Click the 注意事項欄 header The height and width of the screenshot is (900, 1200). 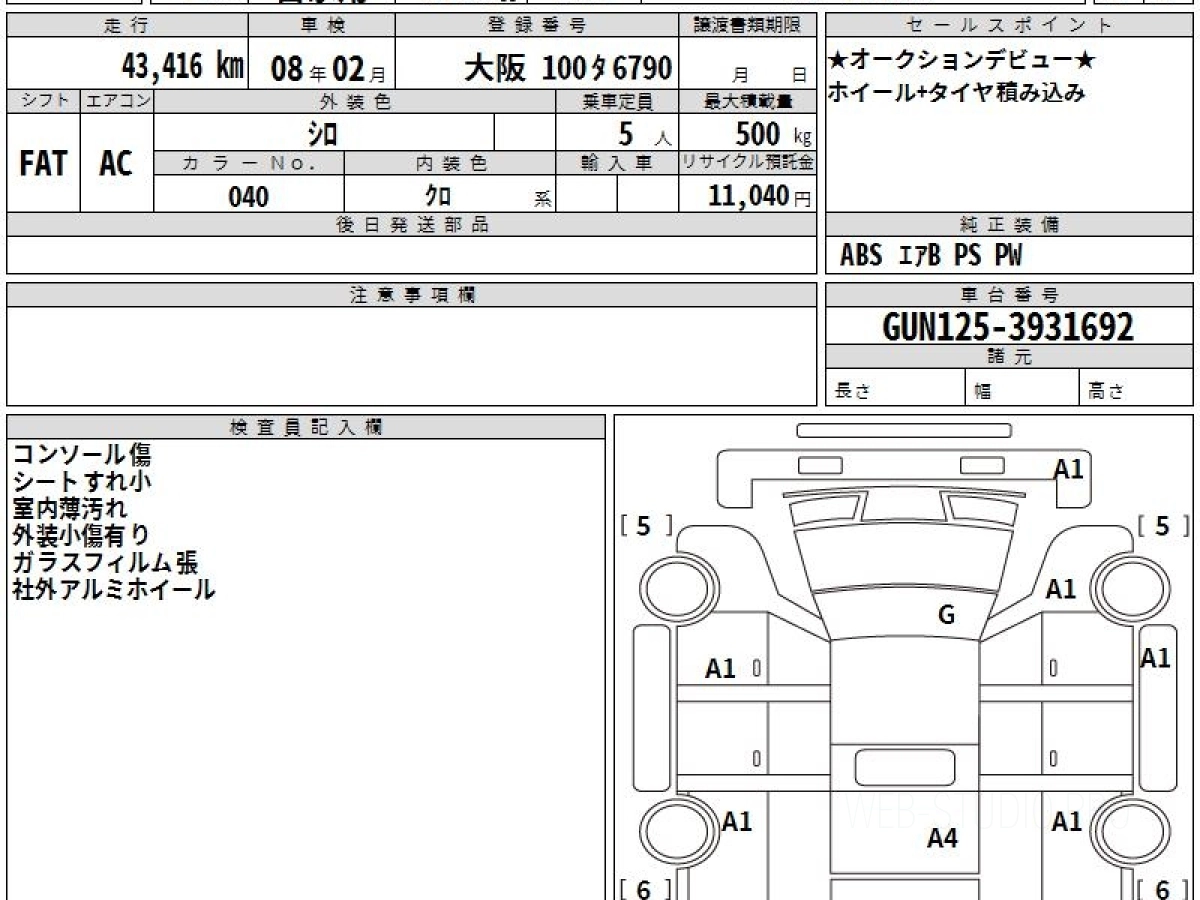(x=412, y=295)
